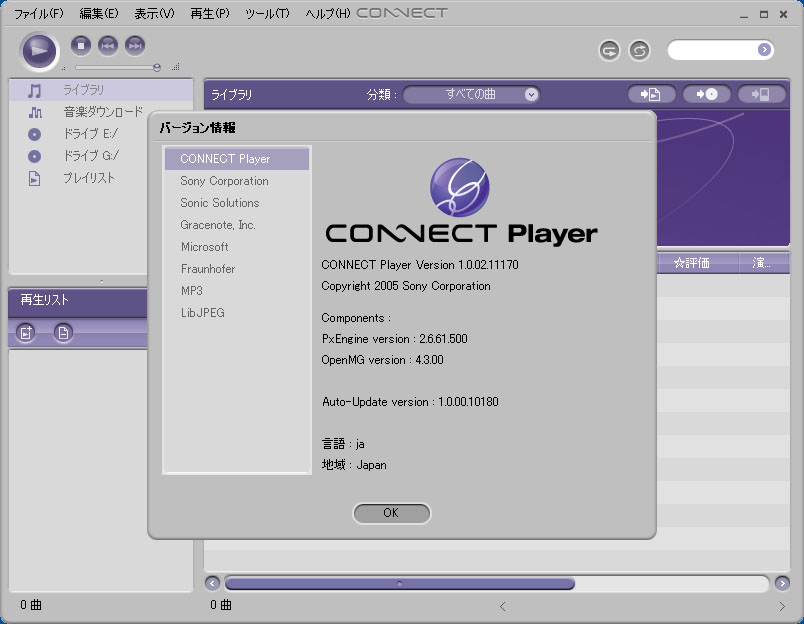Click the search input field

[714, 50]
